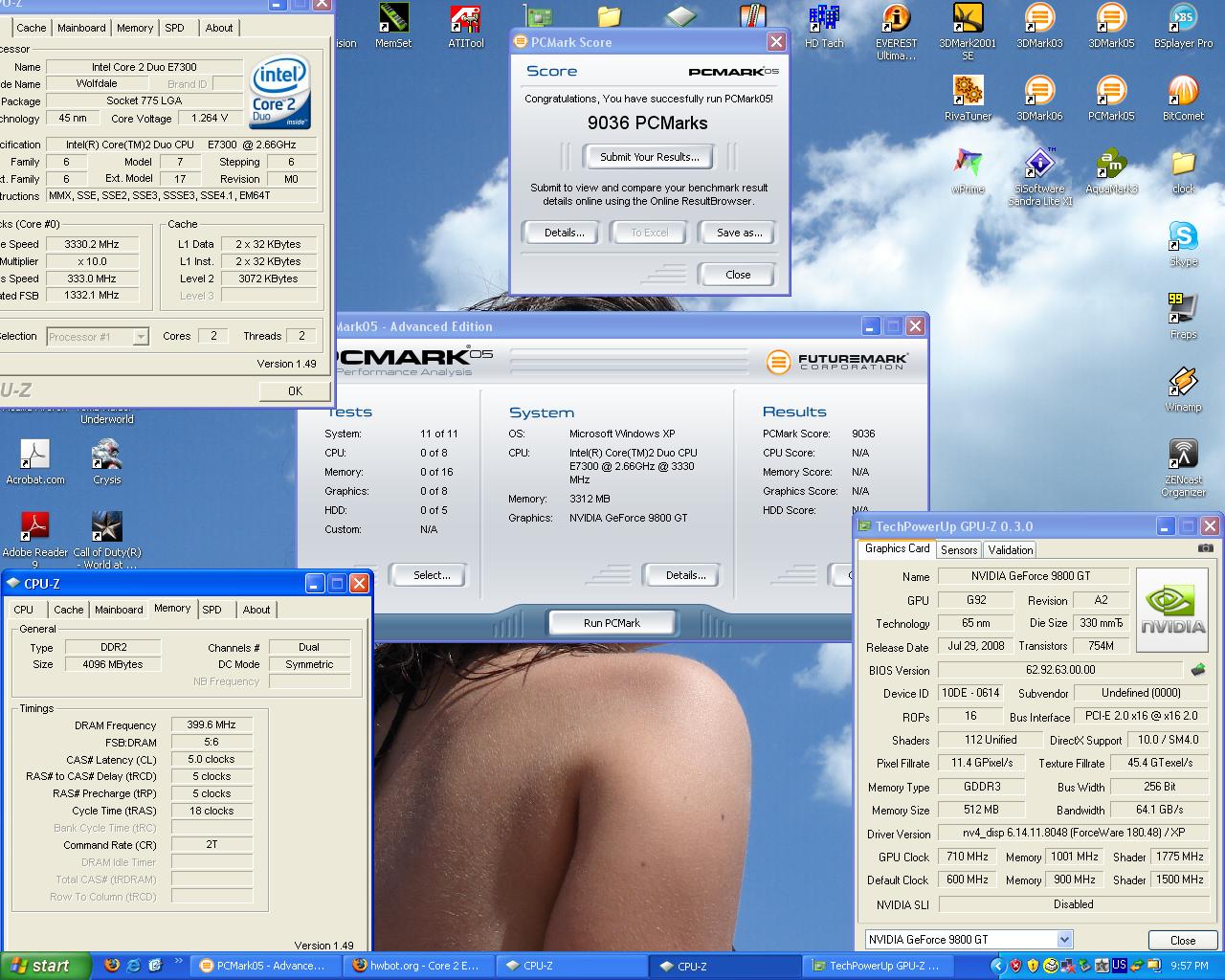Screen dimensions: 1225x980
Task: Open 3DMark2001 SE desktop icon
Action: [x=968, y=32]
